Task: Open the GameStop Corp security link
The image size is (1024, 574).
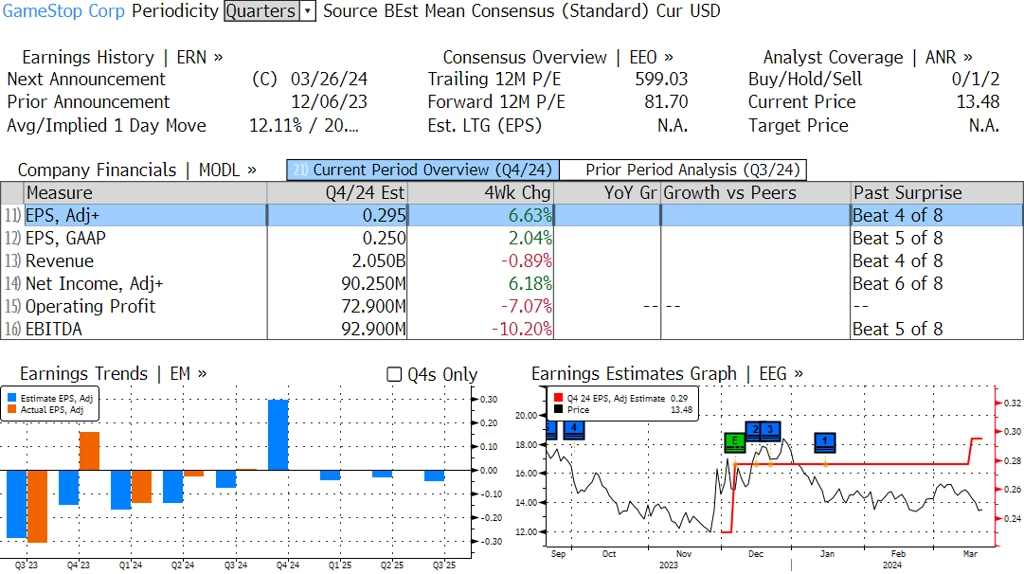Action: point(63,11)
